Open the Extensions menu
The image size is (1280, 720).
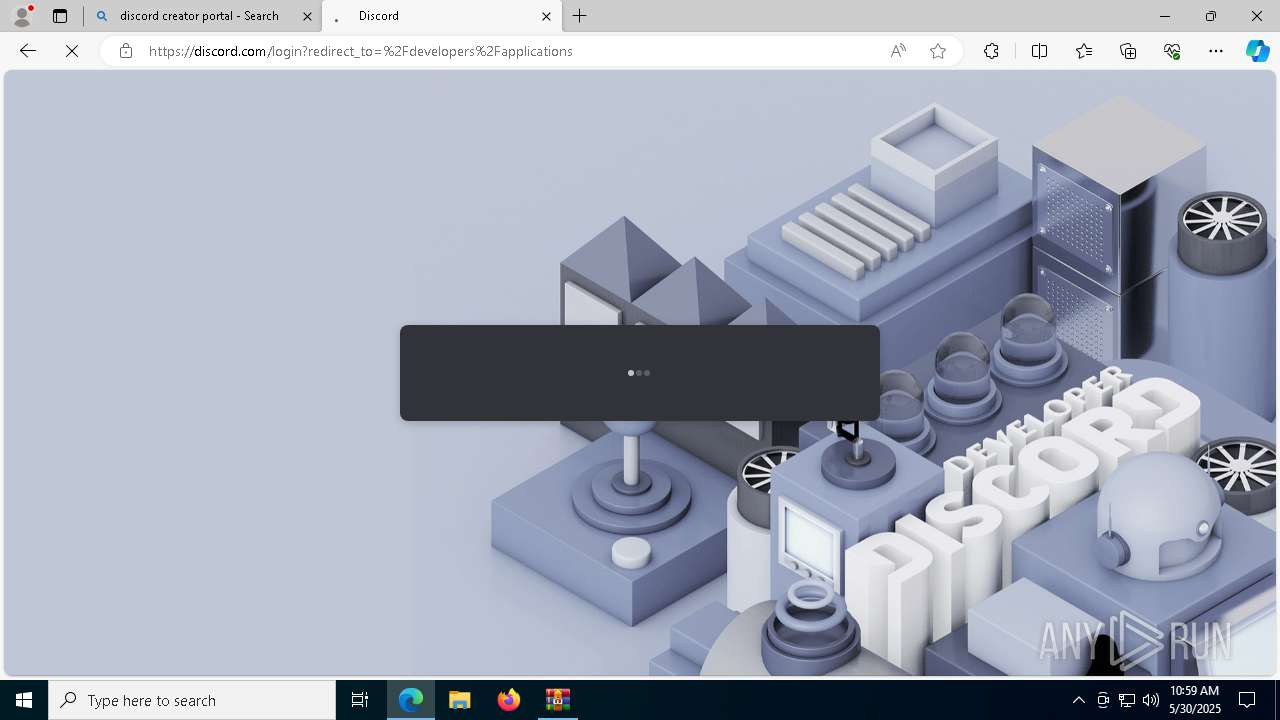(x=991, y=51)
